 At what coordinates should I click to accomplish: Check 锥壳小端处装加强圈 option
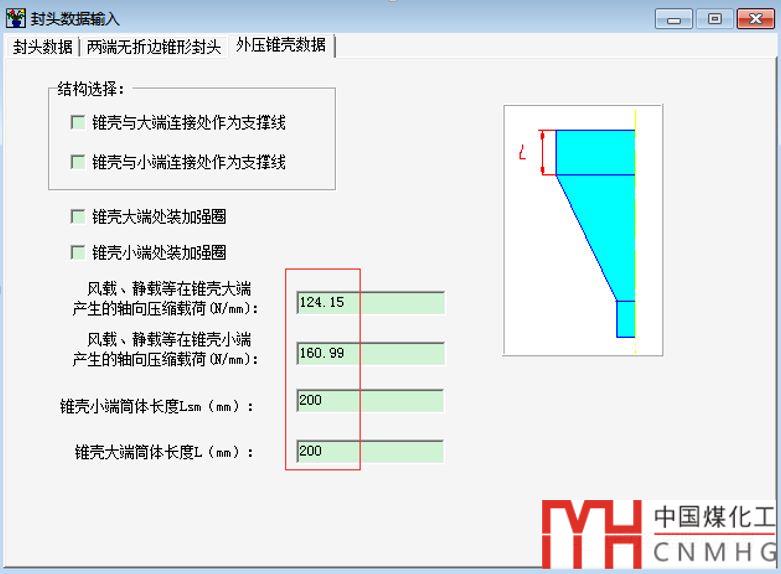pos(78,253)
